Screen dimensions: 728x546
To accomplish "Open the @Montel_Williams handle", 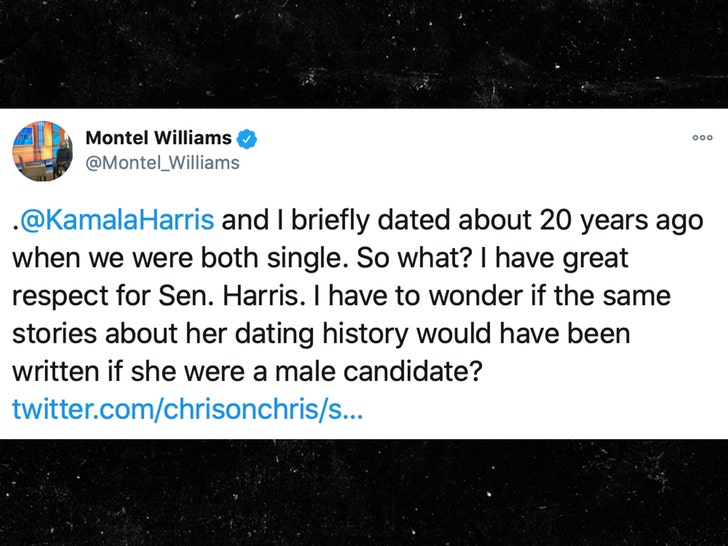I will [x=162, y=163].
